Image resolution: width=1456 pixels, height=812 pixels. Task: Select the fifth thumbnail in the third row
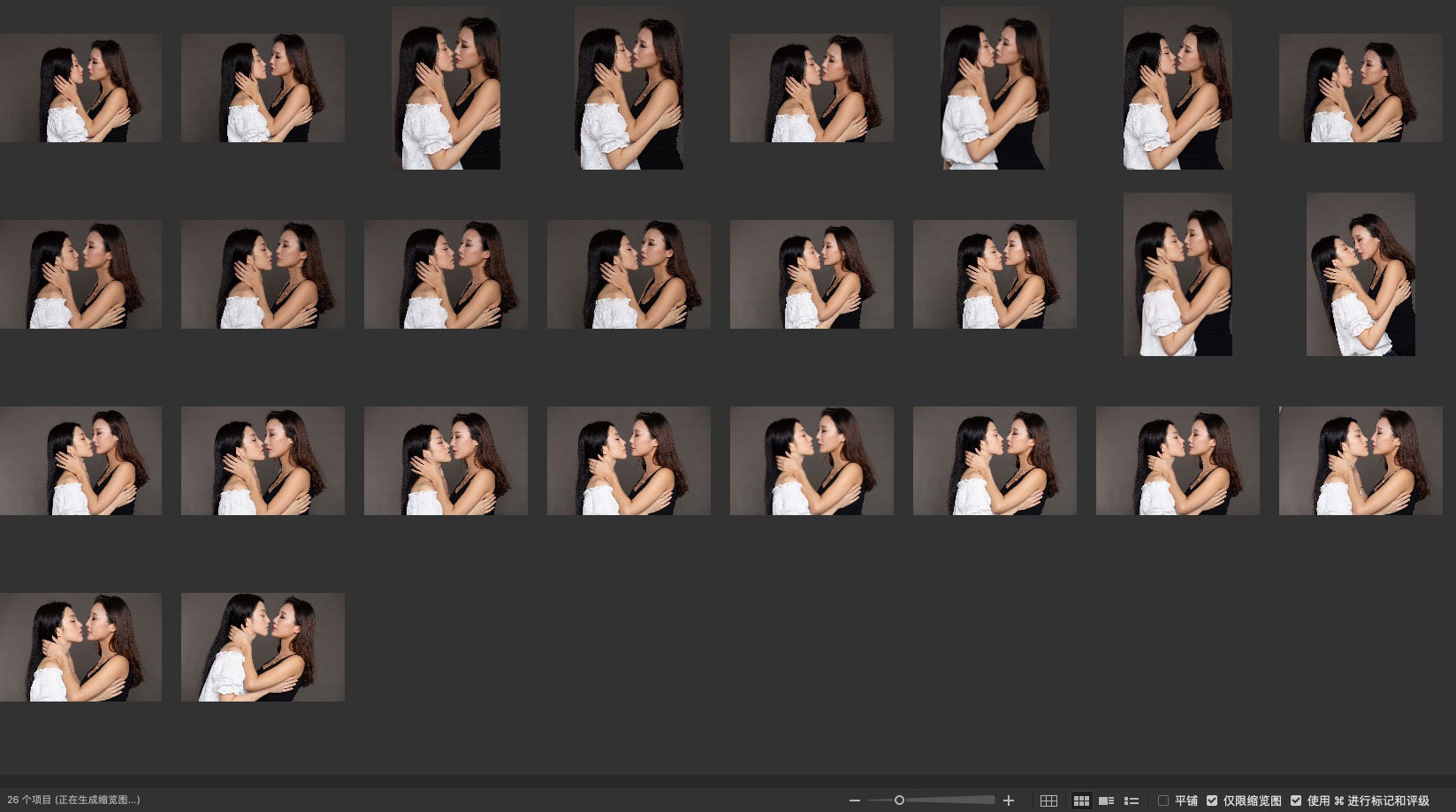[x=812, y=461]
